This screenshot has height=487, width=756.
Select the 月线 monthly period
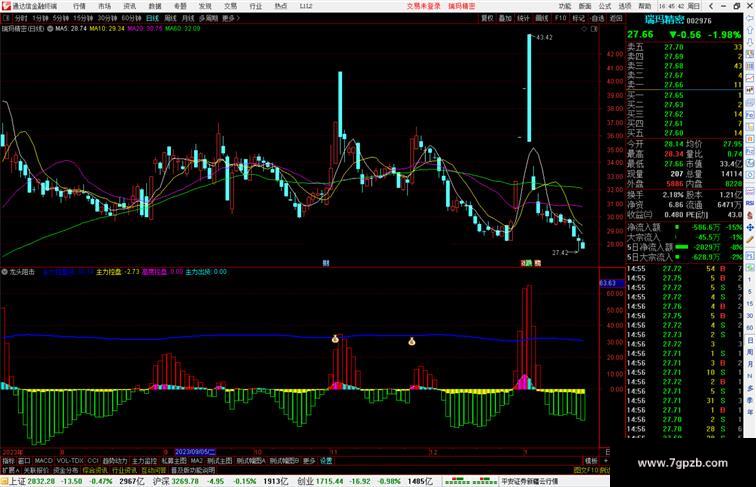[x=188, y=18]
